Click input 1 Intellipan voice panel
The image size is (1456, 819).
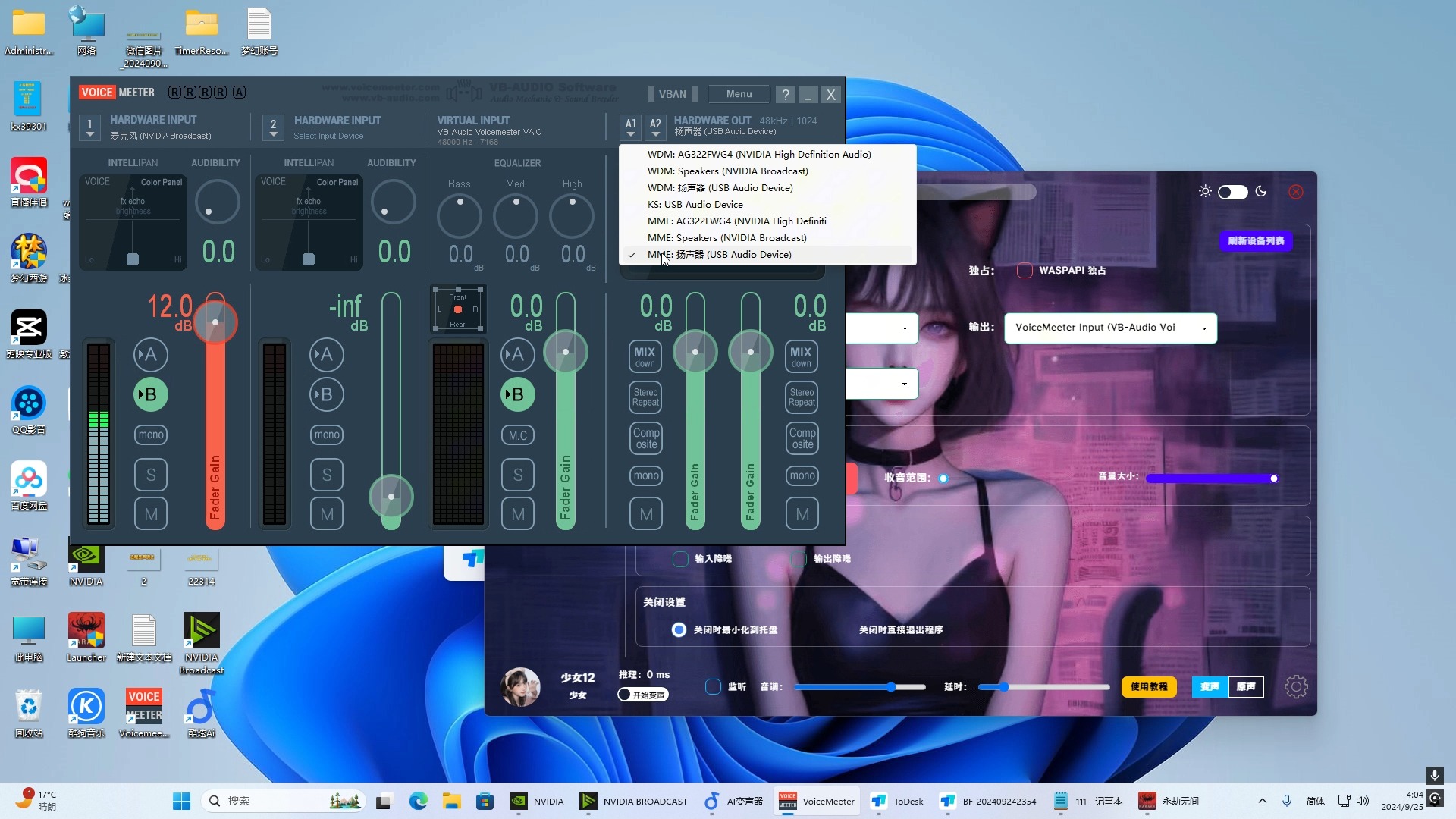tap(133, 222)
